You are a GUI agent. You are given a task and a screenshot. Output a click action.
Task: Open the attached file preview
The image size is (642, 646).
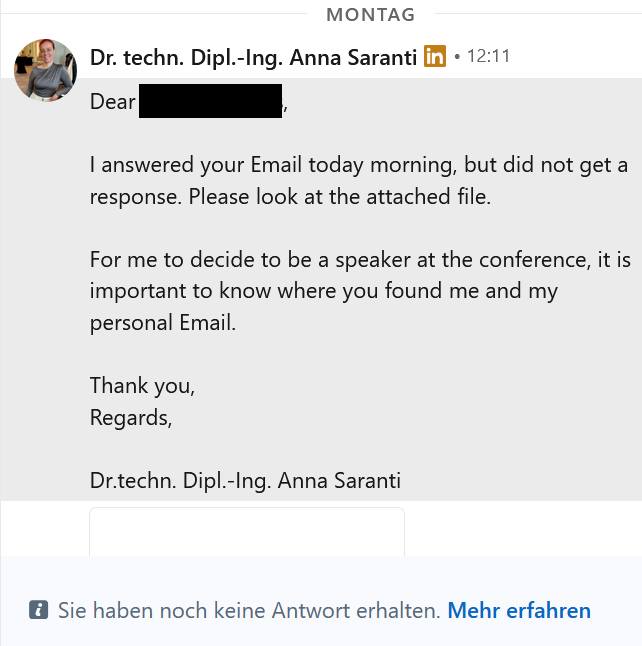point(247,532)
